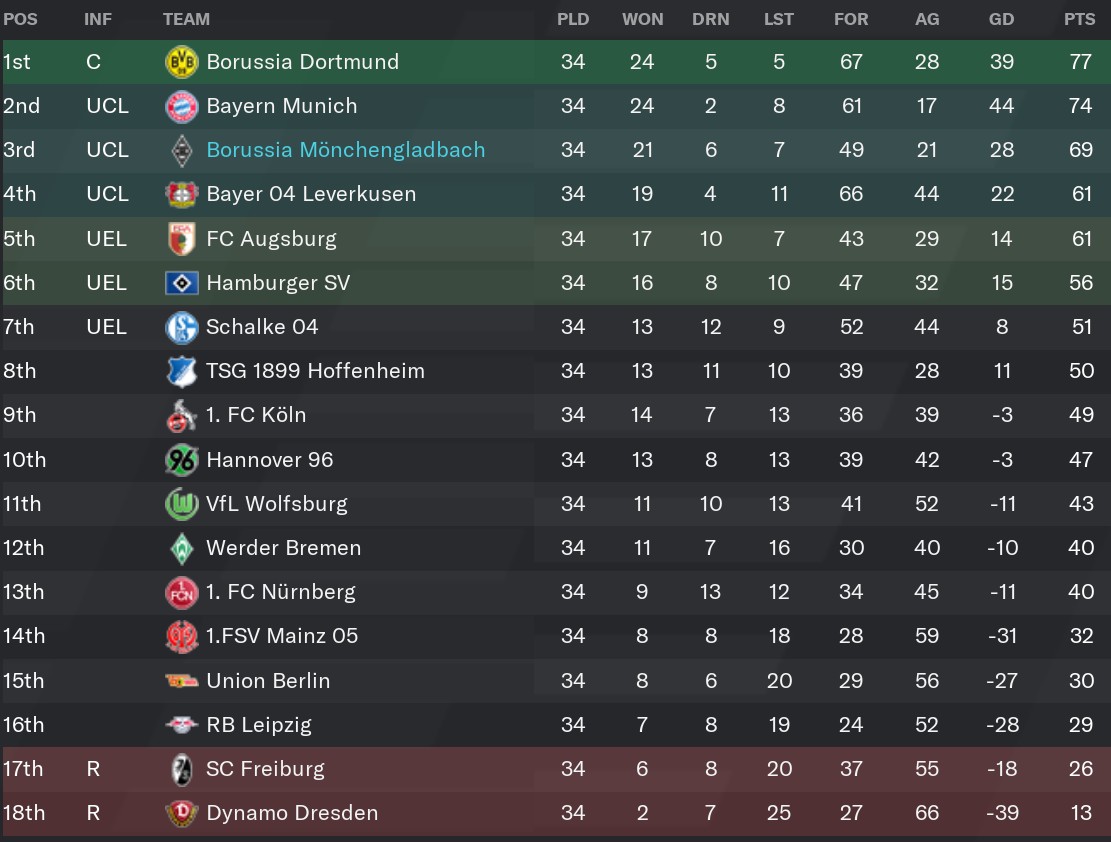Select the Dynamo Dresden badge icon
1111x842 pixels.
[181, 813]
